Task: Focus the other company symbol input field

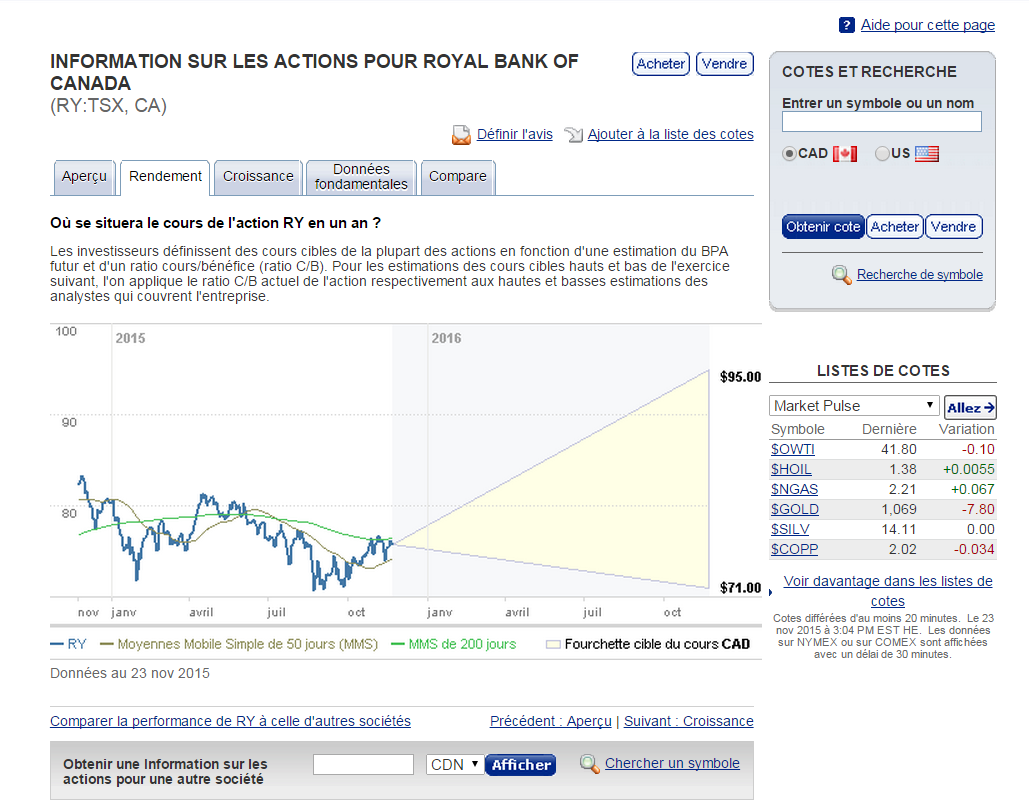Action: [363, 765]
